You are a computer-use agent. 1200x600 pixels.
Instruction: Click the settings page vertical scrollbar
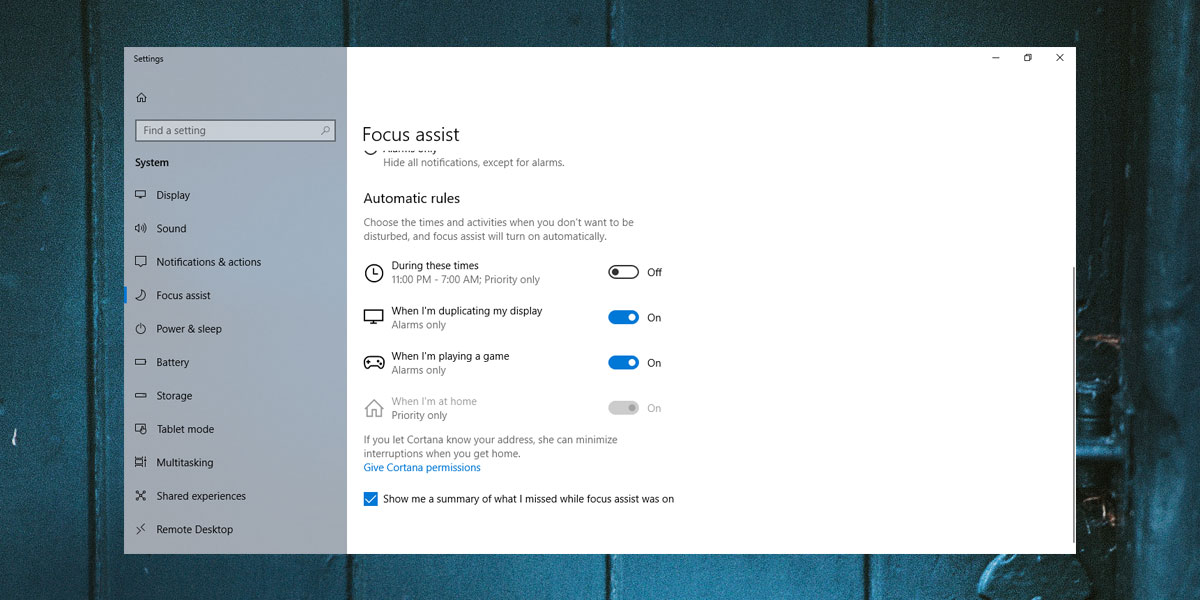point(1072,405)
